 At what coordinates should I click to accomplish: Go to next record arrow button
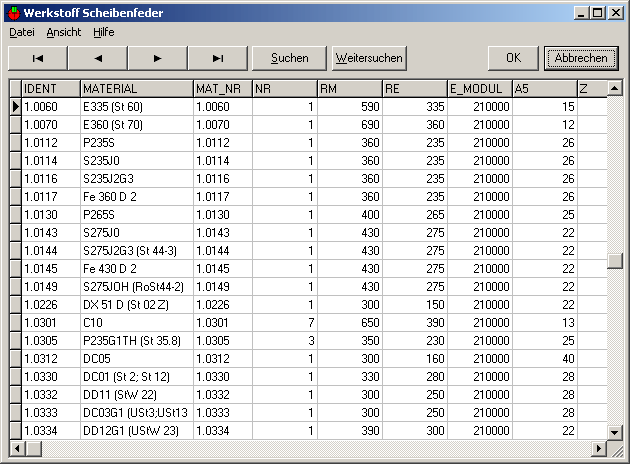pyautogui.click(x=158, y=58)
